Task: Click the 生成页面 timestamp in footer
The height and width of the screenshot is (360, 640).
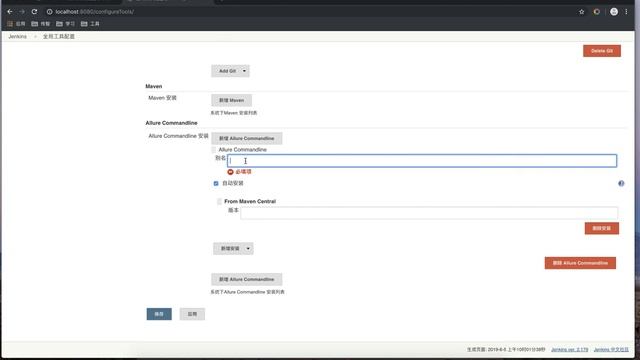Action: 506,350
